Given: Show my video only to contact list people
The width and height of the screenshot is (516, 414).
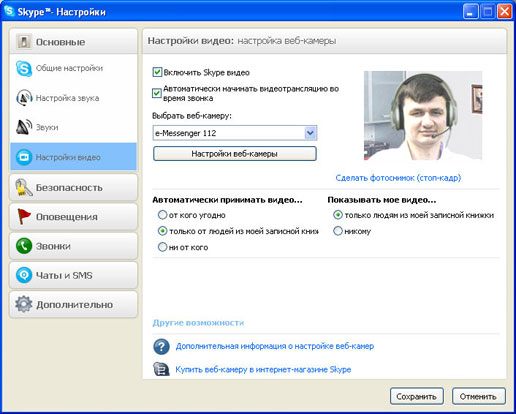Looking at the screenshot, I should click(x=338, y=215).
